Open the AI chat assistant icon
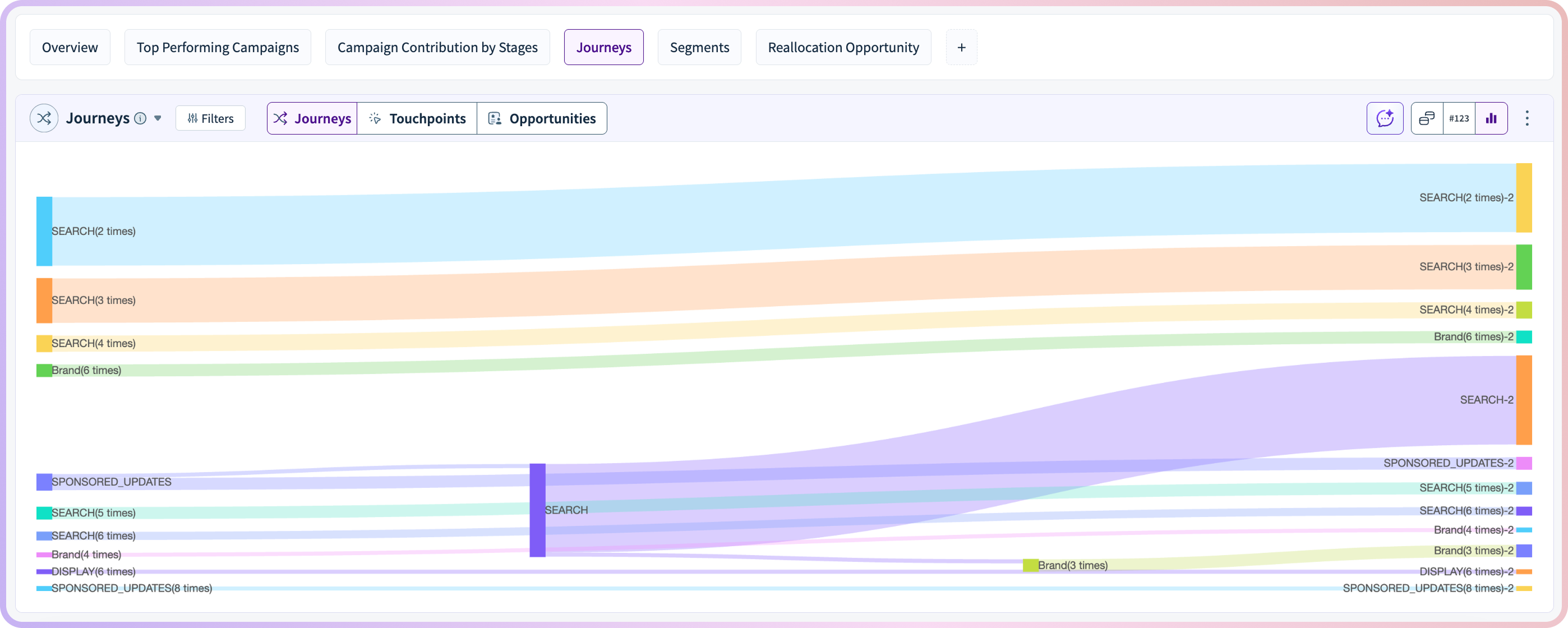 coord(1385,118)
